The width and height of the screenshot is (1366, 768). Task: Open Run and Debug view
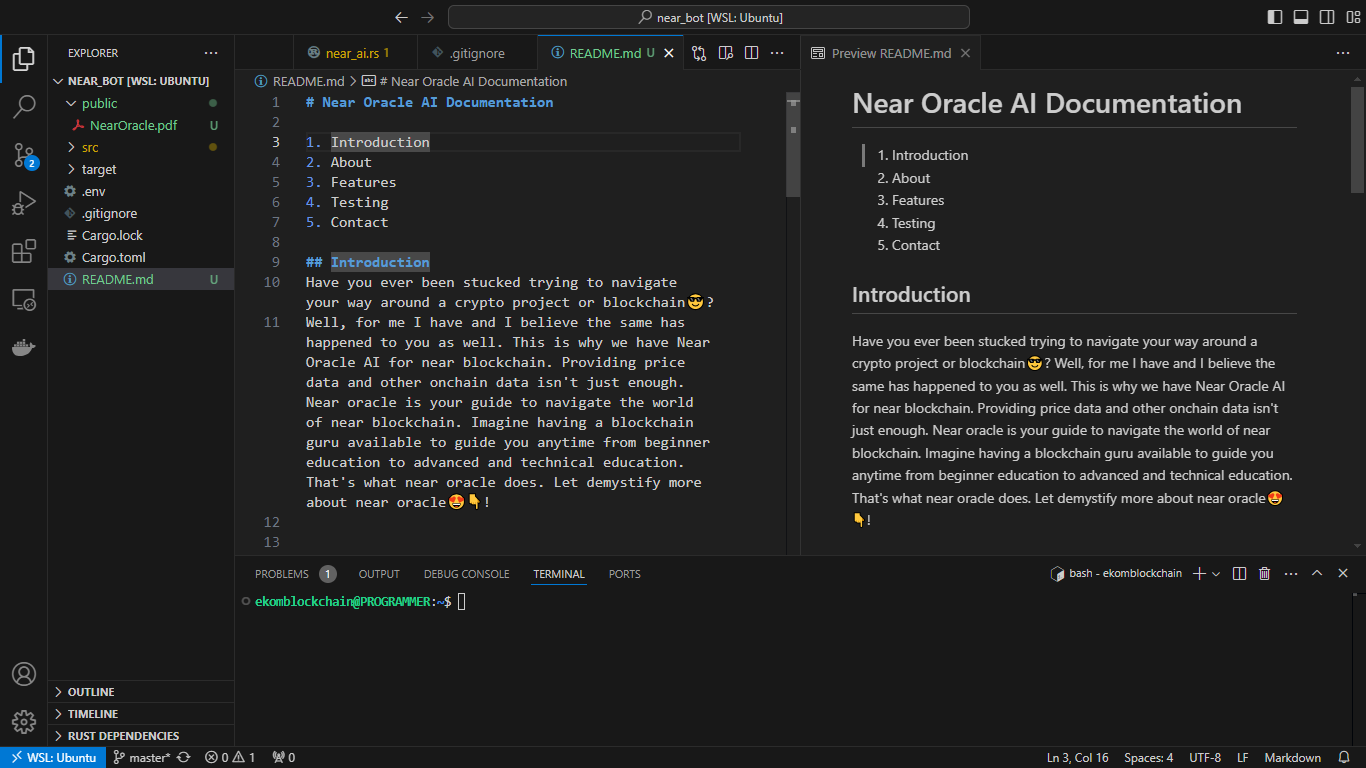click(24, 203)
